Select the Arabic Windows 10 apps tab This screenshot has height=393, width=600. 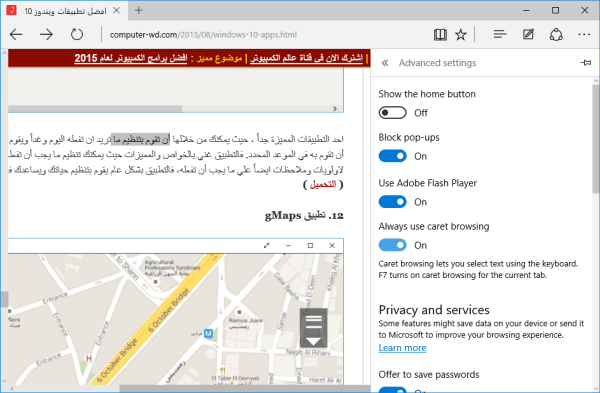(64, 10)
